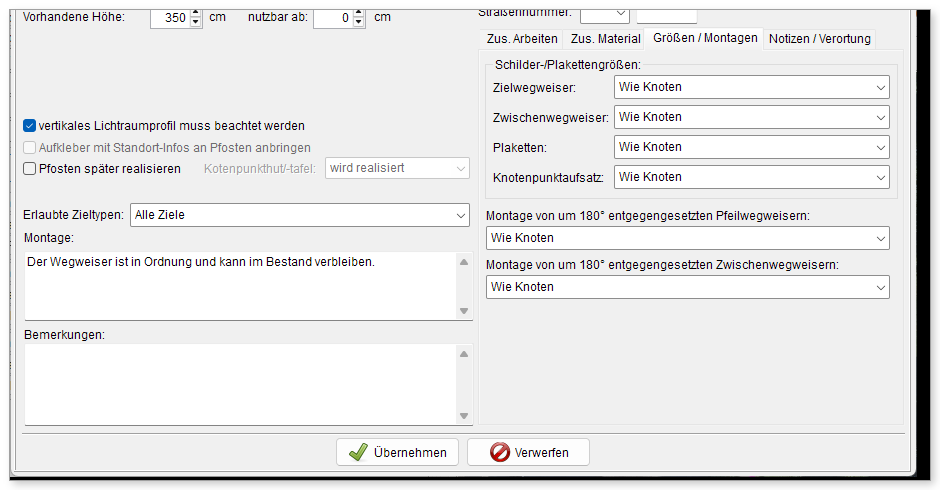
Task: Click the Erlaubte Zieltypen label
Action: click(x=74, y=215)
